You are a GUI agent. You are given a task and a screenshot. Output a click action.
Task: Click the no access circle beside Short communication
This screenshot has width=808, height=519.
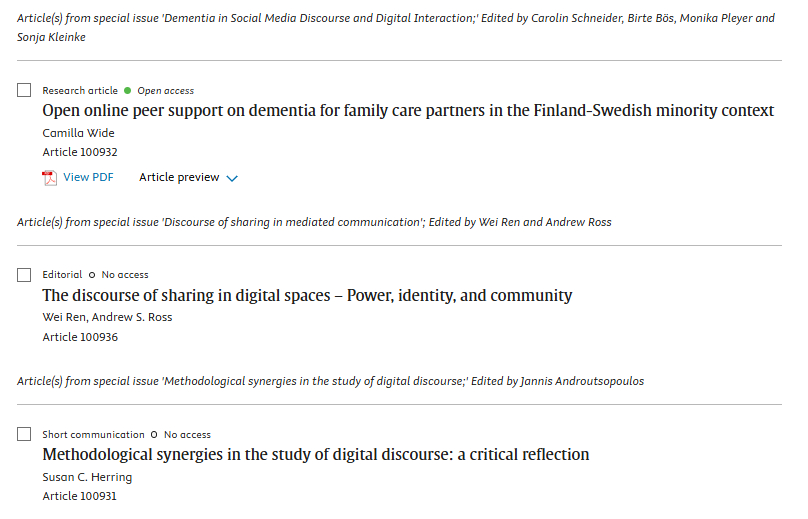click(154, 435)
